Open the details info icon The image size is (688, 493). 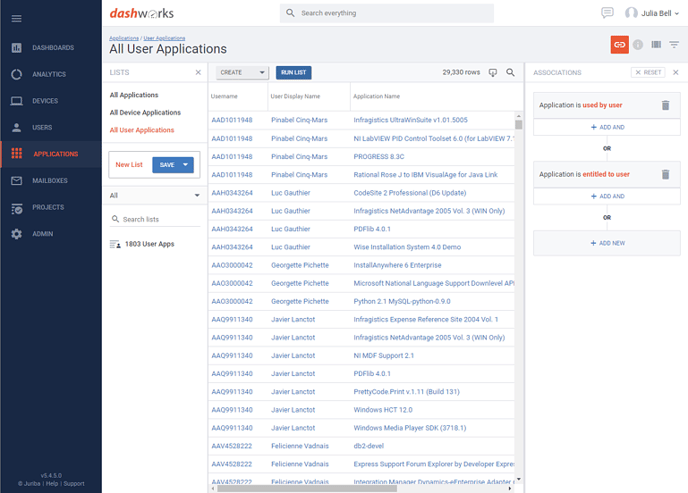tap(638, 44)
